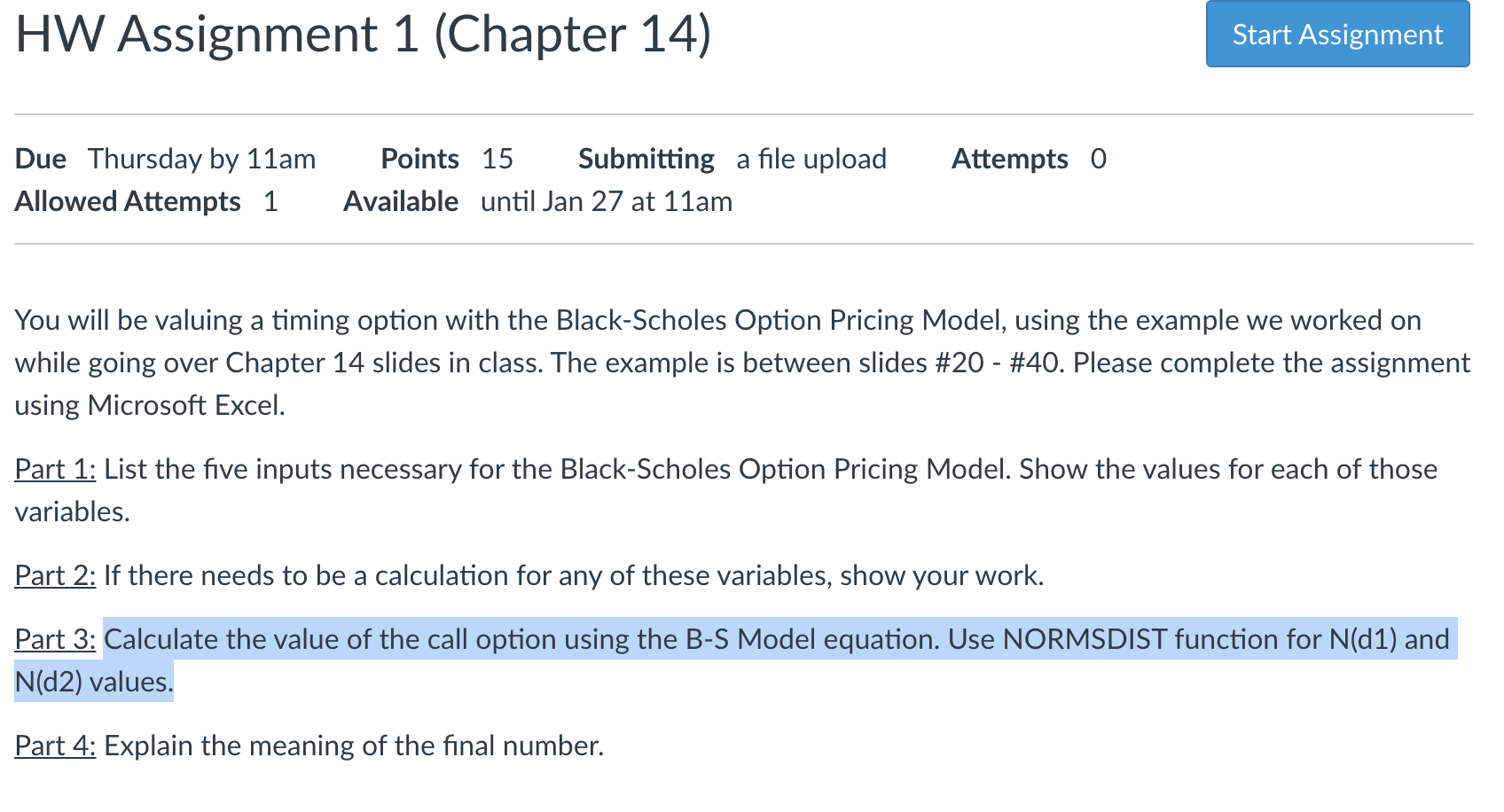The height and width of the screenshot is (812, 1504).
Task: Select the Part 1 underlined label
Action: (x=53, y=469)
